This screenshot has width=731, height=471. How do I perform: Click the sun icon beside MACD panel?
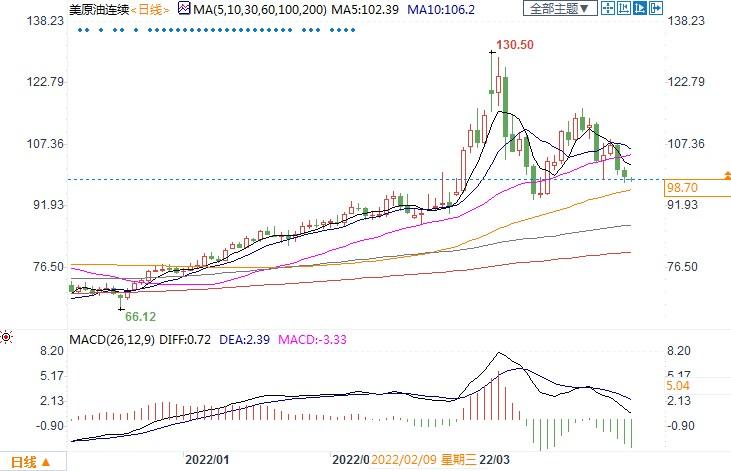pyautogui.click(x=8, y=337)
